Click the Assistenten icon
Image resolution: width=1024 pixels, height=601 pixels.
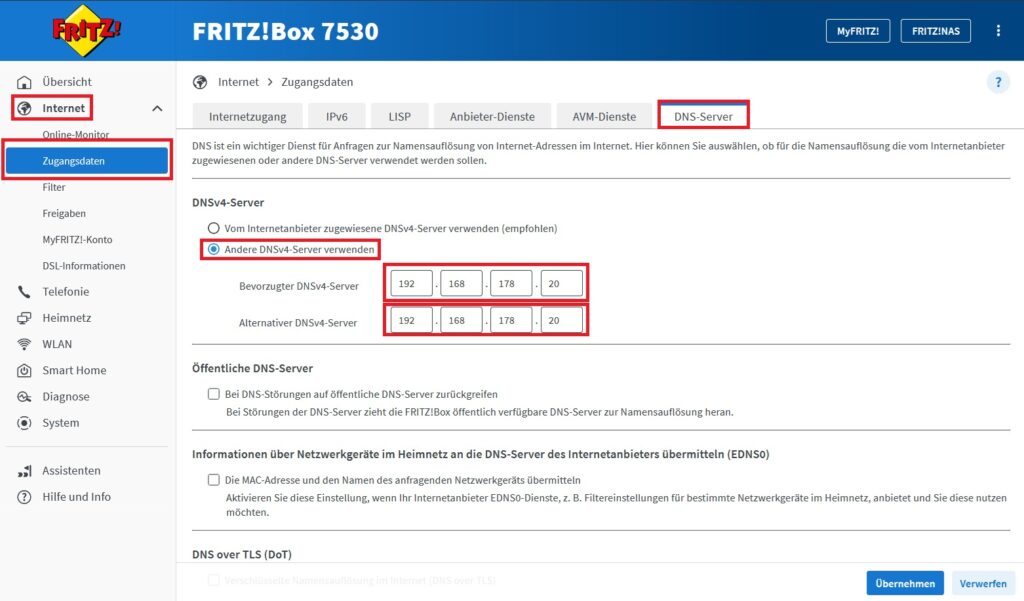pos(24,471)
